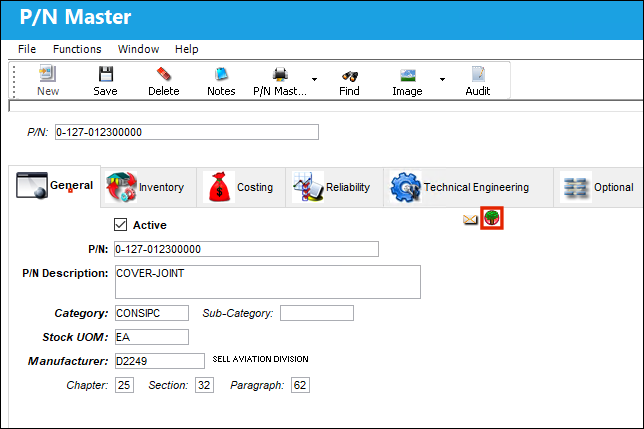Click the Section field 32
The height and width of the screenshot is (429, 644).
click(x=204, y=385)
